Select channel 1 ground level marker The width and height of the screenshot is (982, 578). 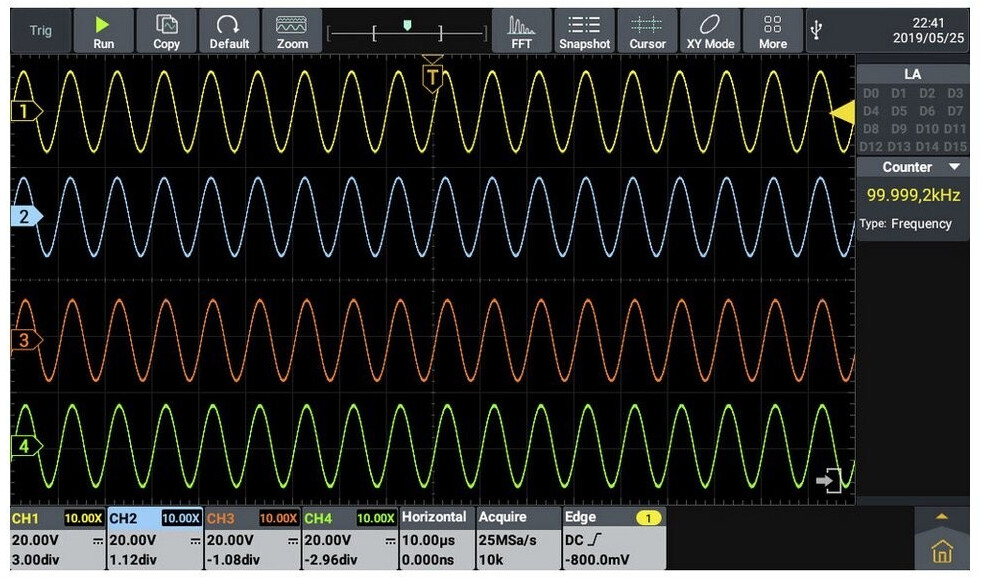pyautogui.click(x=26, y=111)
